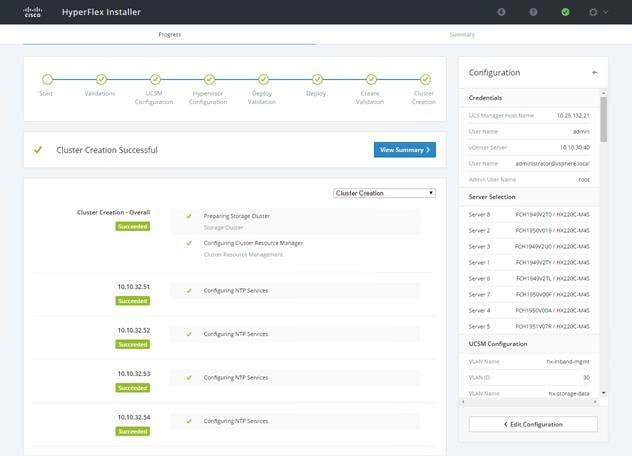The image size is (632, 456).
Task: Select the UCSM Configuration step circle
Action: point(155,79)
